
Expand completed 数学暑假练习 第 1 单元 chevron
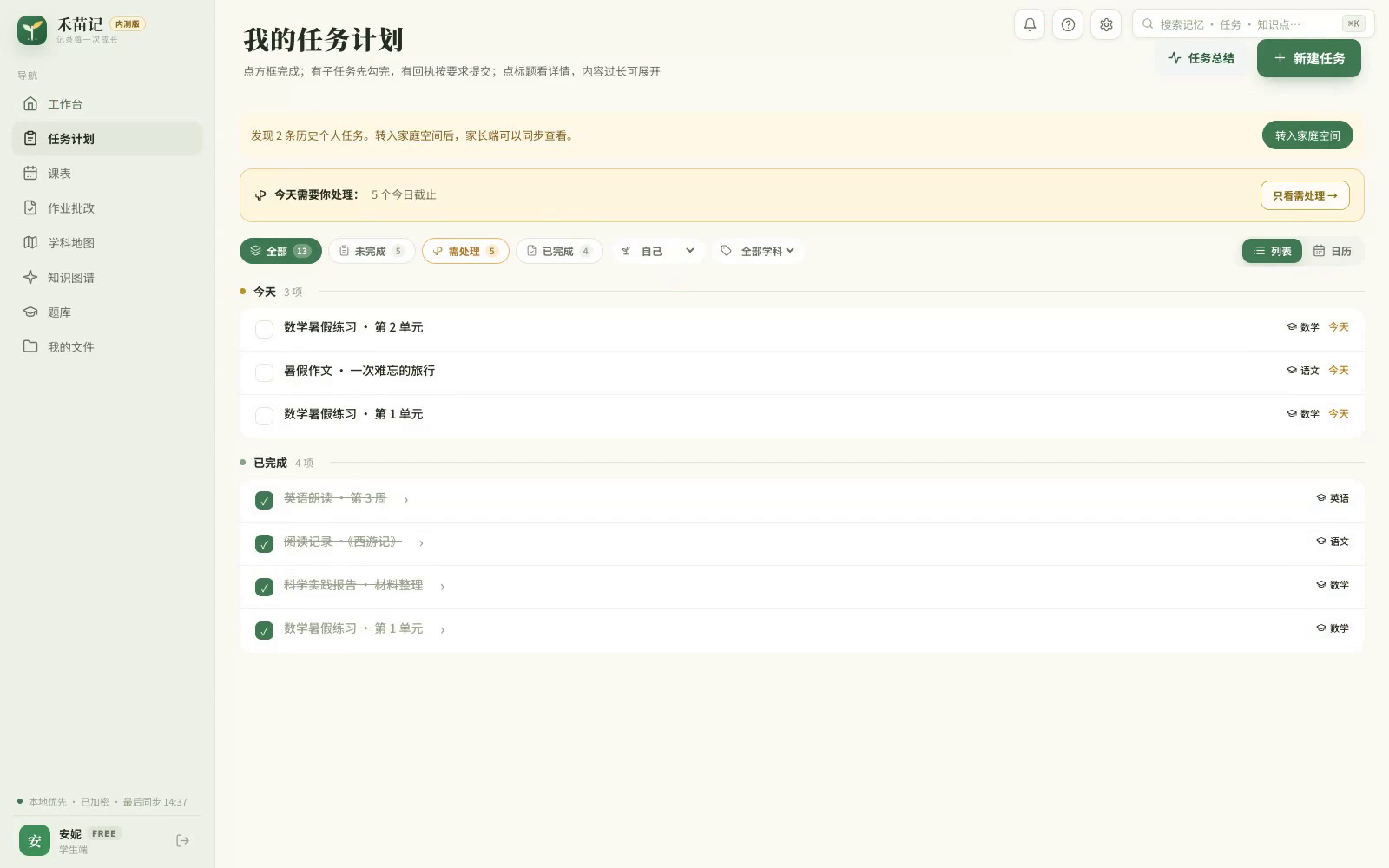tap(442, 629)
